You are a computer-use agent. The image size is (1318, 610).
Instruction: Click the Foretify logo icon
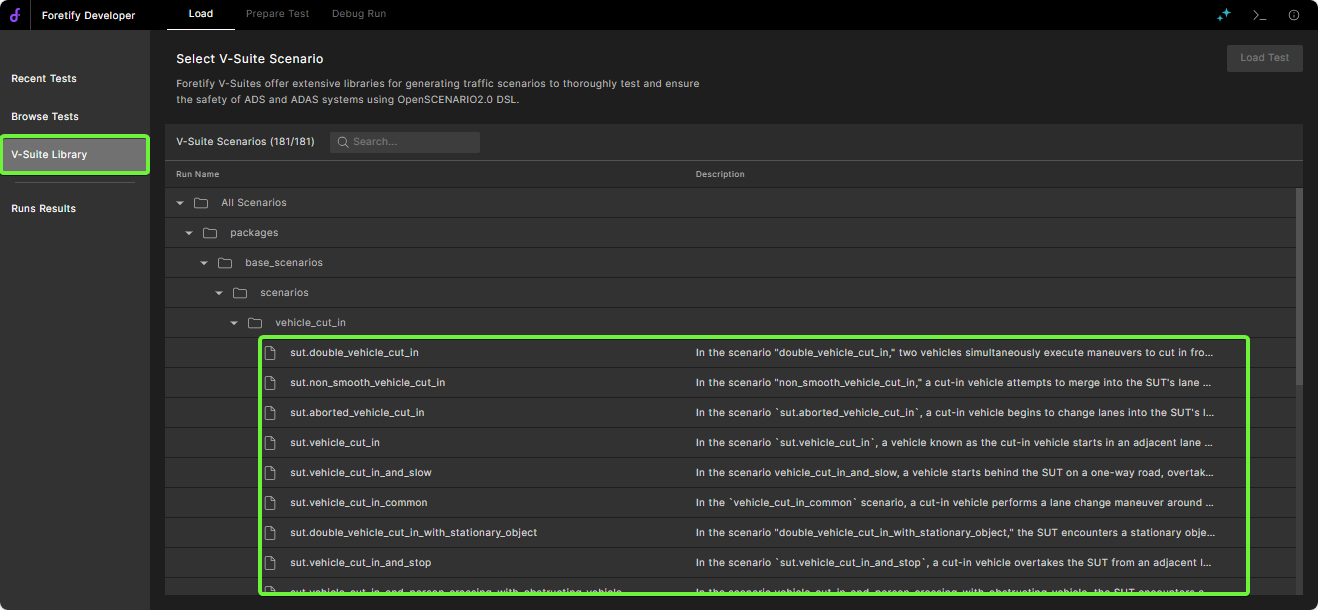(x=16, y=15)
